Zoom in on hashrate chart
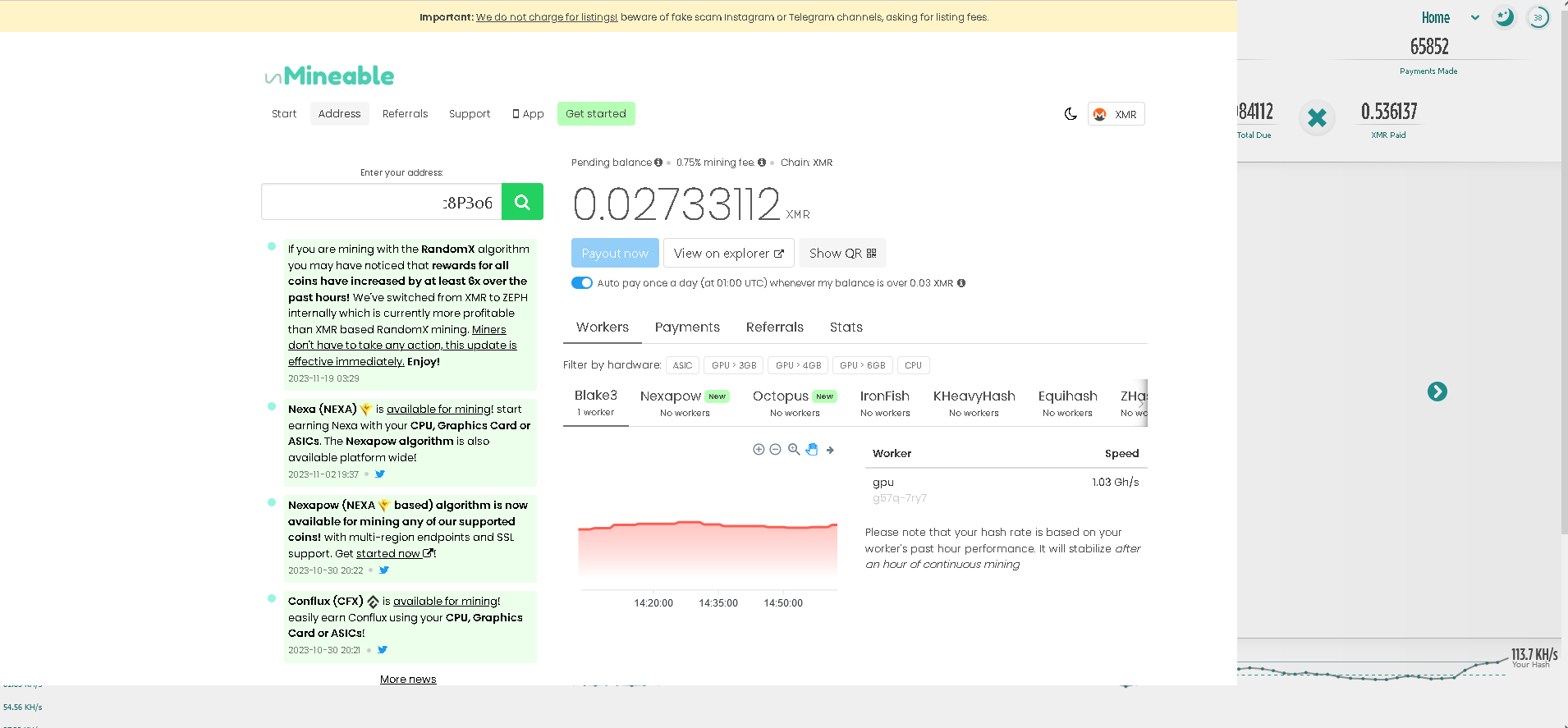The width and height of the screenshot is (1568, 728). click(x=759, y=450)
